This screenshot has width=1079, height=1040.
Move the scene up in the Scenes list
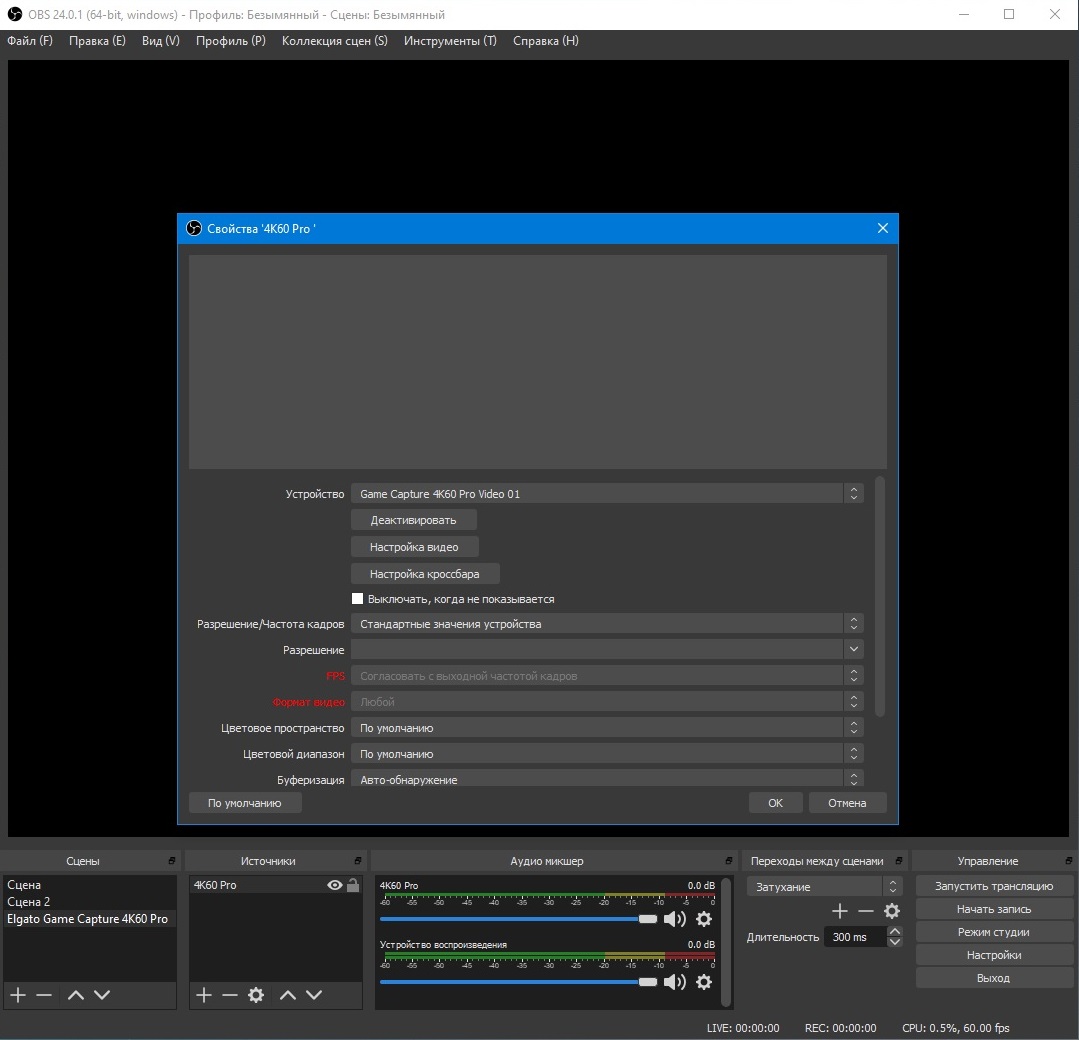(76, 995)
